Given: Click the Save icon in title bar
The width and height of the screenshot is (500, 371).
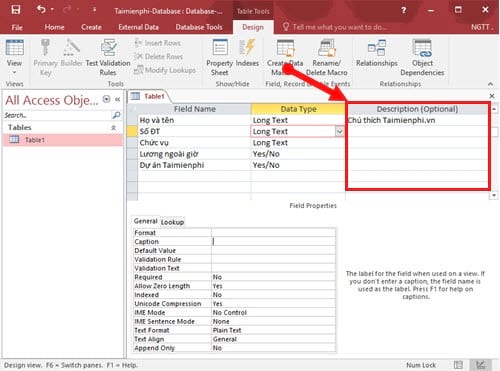Looking at the screenshot, I should (x=15, y=10).
